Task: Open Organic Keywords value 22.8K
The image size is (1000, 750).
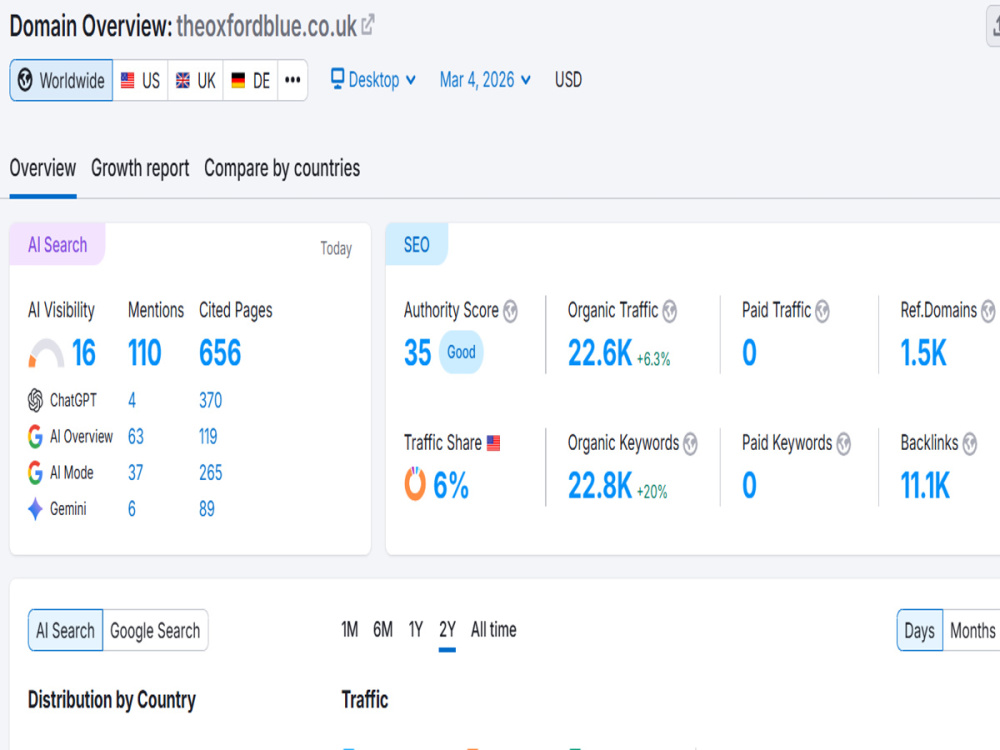Action: tap(600, 485)
